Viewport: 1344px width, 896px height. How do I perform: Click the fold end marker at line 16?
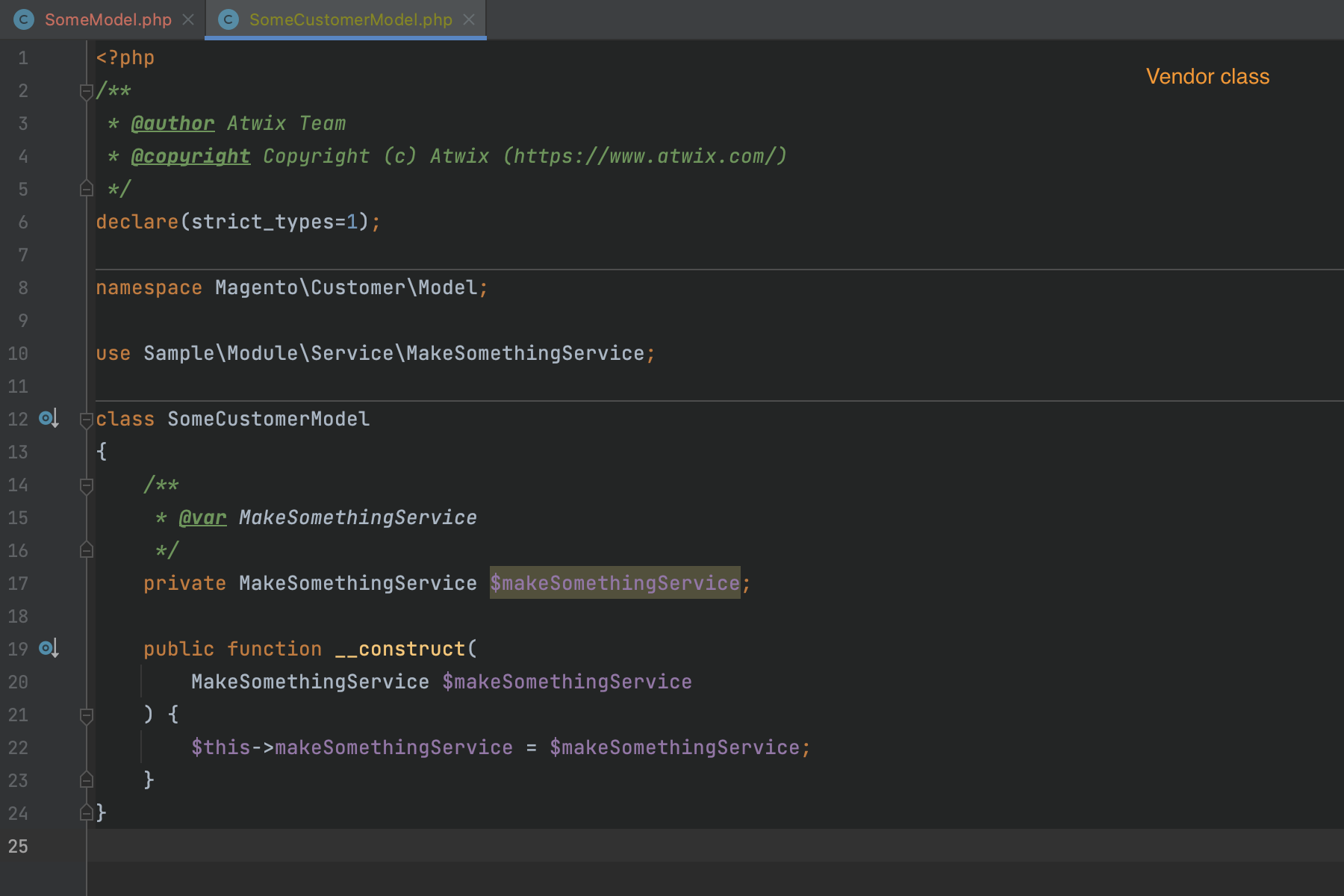(x=87, y=550)
